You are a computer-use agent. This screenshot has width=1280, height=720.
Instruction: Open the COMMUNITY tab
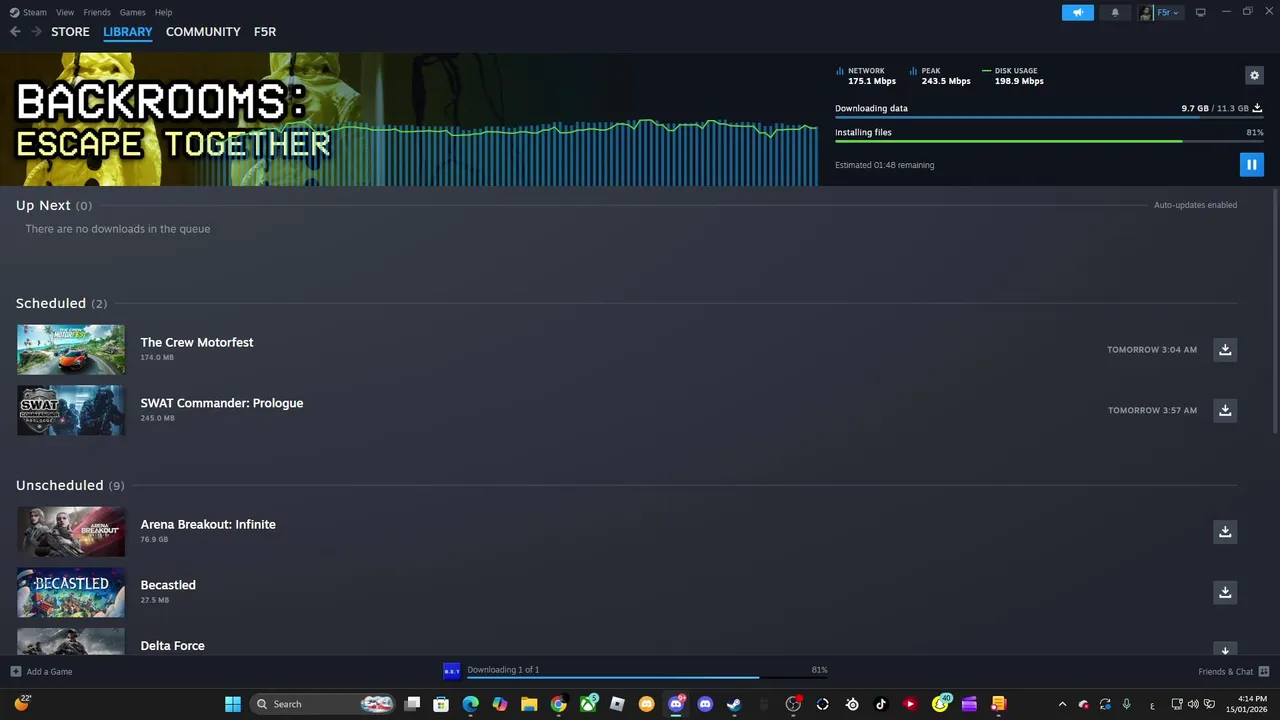pos(203,32)
